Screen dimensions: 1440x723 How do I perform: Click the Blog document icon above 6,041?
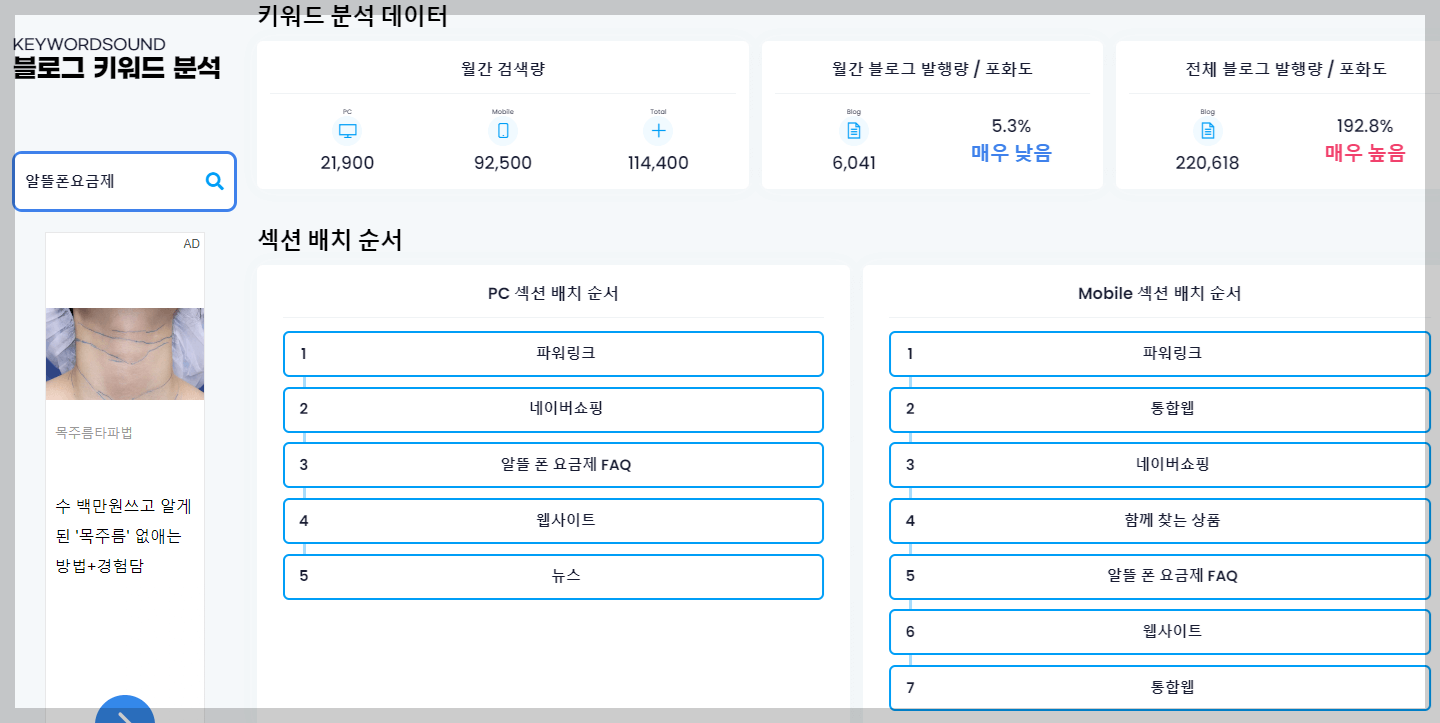[x=854, y=129]
